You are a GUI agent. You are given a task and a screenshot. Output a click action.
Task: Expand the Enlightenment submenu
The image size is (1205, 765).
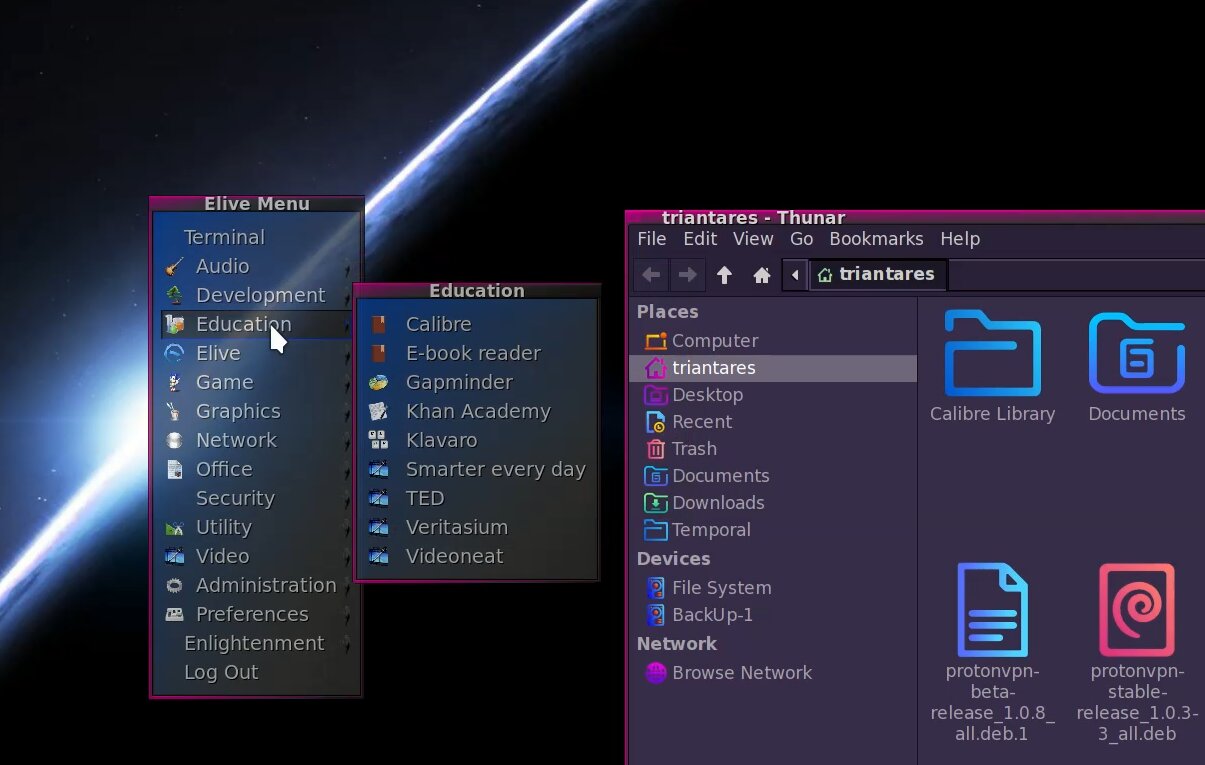pos(254,643)
